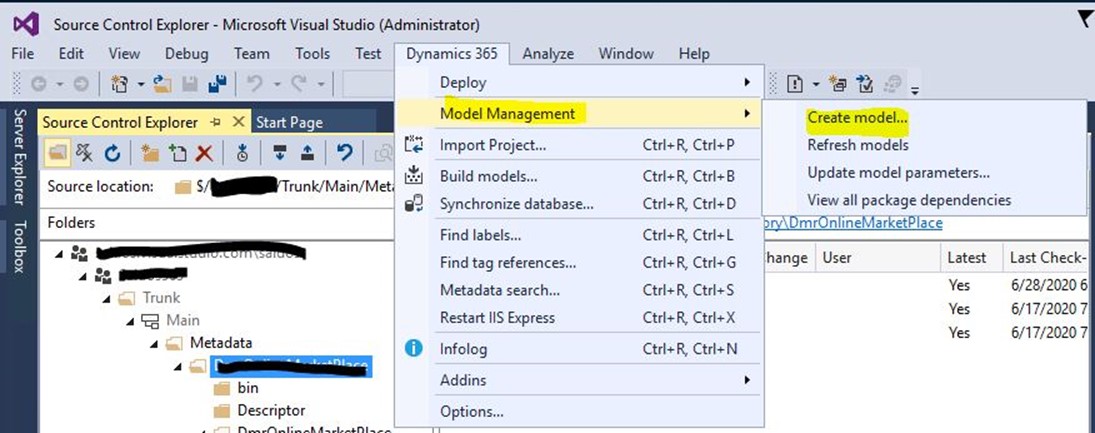The width and height of the screenshot is (1095, 433).
Task: Open the Analyze menu
Action: point(548,54)
